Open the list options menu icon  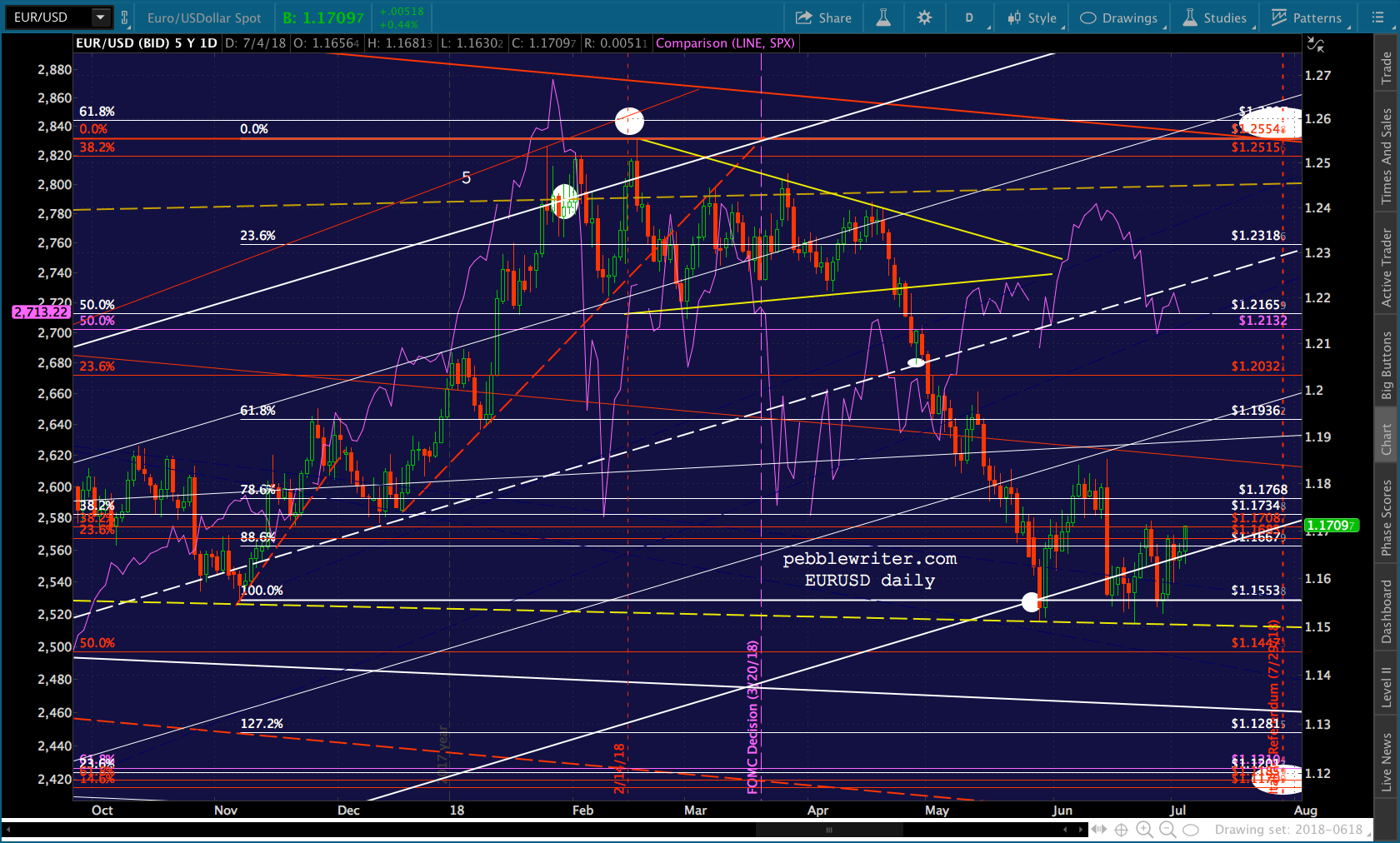tap(1377, 17)
